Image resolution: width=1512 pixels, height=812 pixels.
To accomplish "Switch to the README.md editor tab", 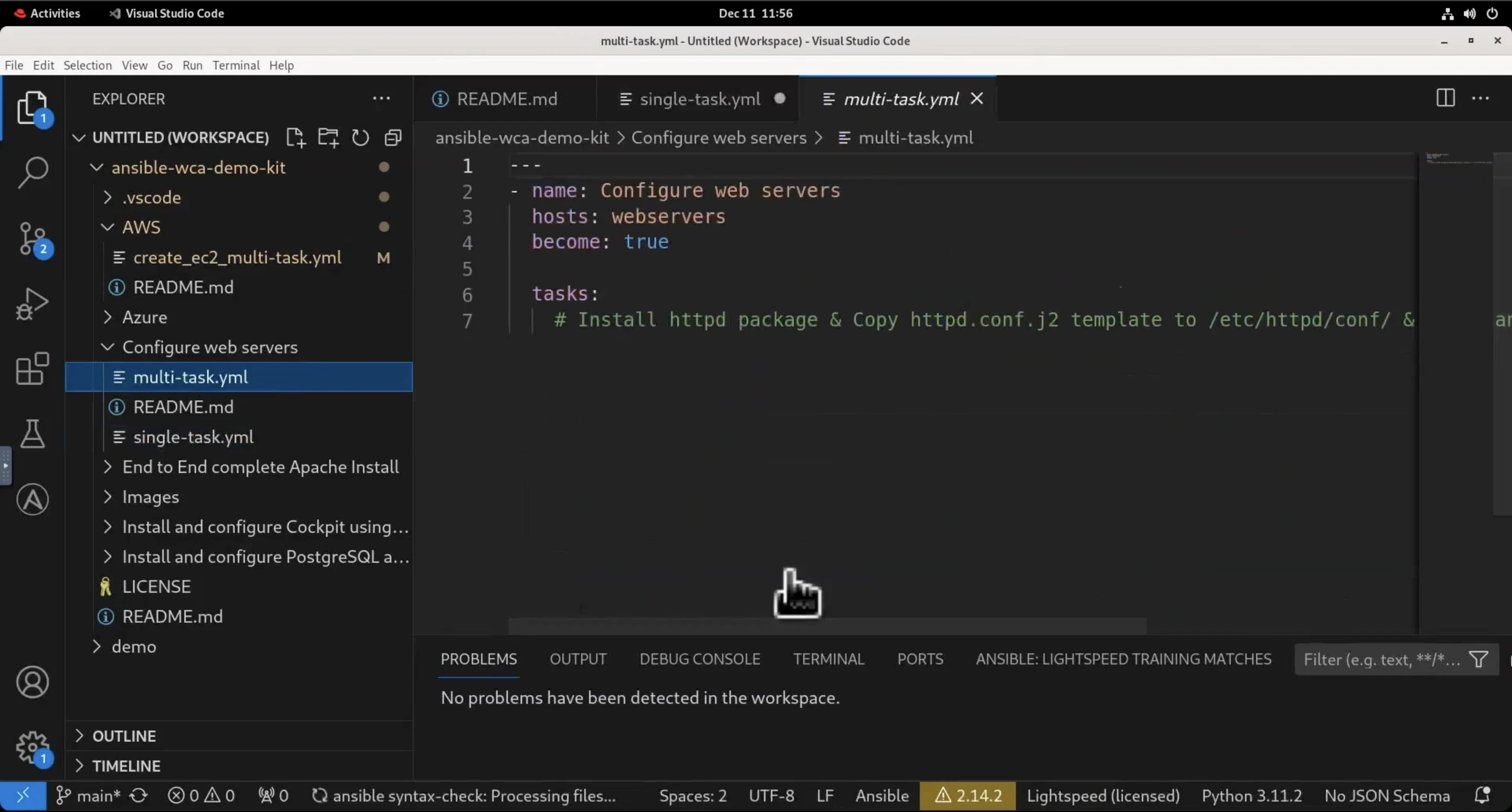I will [x=505, y=99].
